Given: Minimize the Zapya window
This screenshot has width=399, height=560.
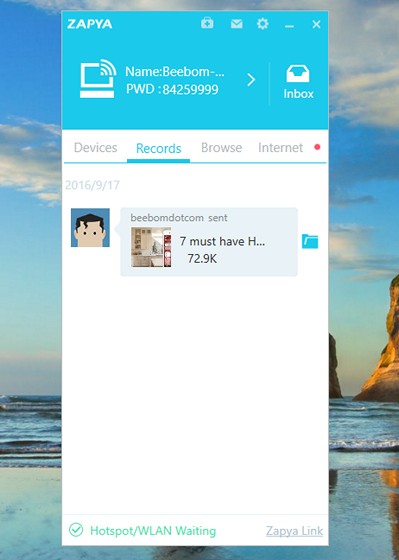Looking at the screenshot, I should pyautogui.click(x=289, y=26).
